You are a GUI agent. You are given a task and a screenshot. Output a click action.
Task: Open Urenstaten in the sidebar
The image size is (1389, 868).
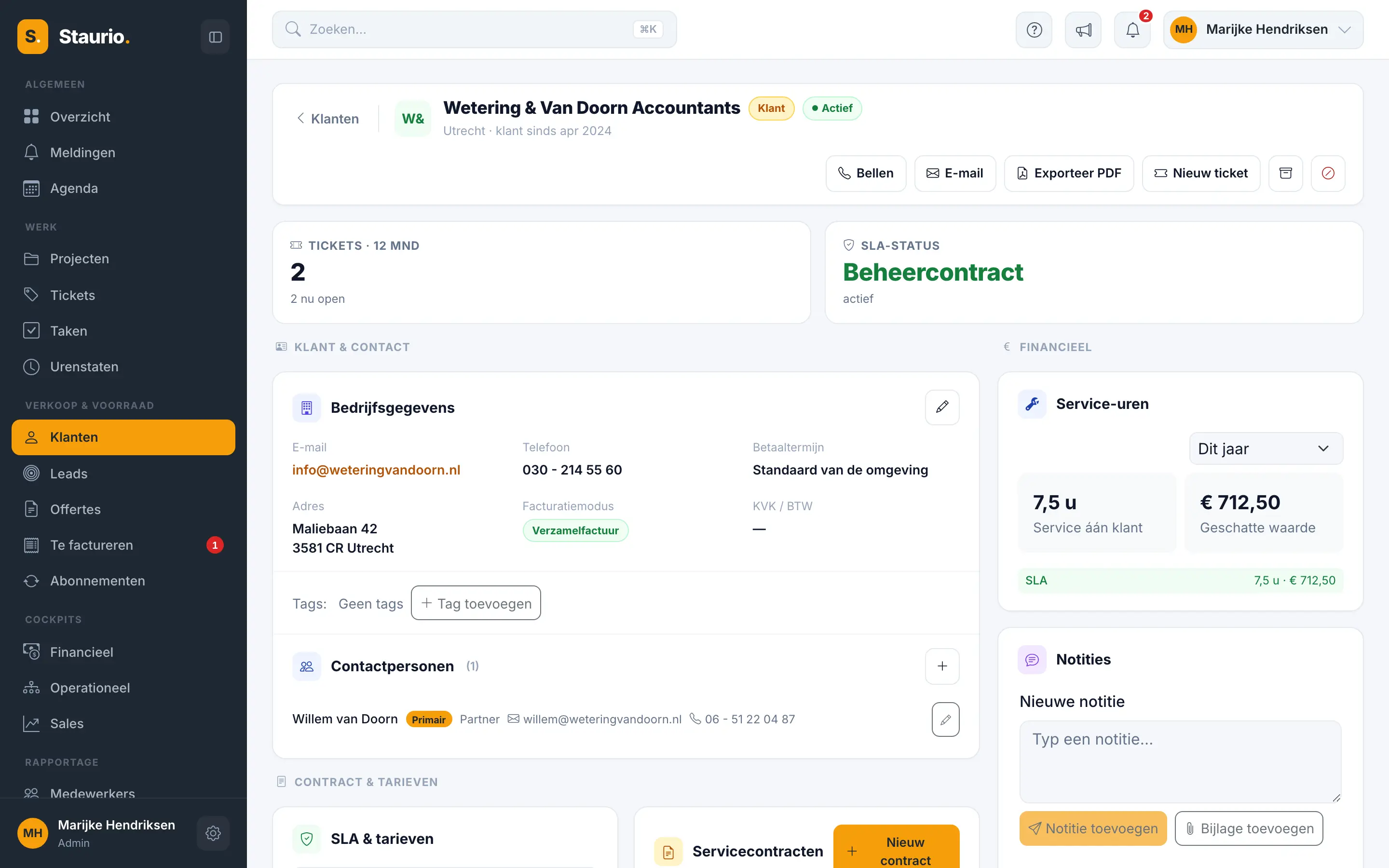123,366
